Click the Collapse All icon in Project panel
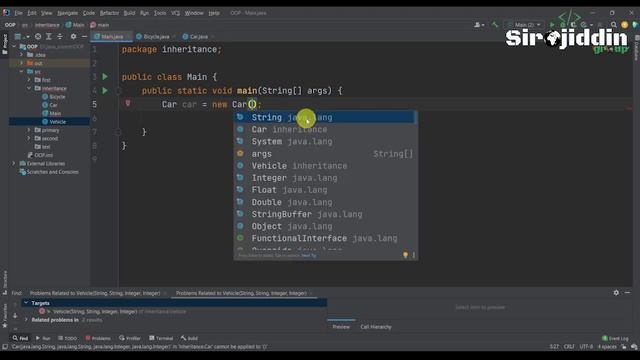640x360 pixels. click(x=60, y=37)
